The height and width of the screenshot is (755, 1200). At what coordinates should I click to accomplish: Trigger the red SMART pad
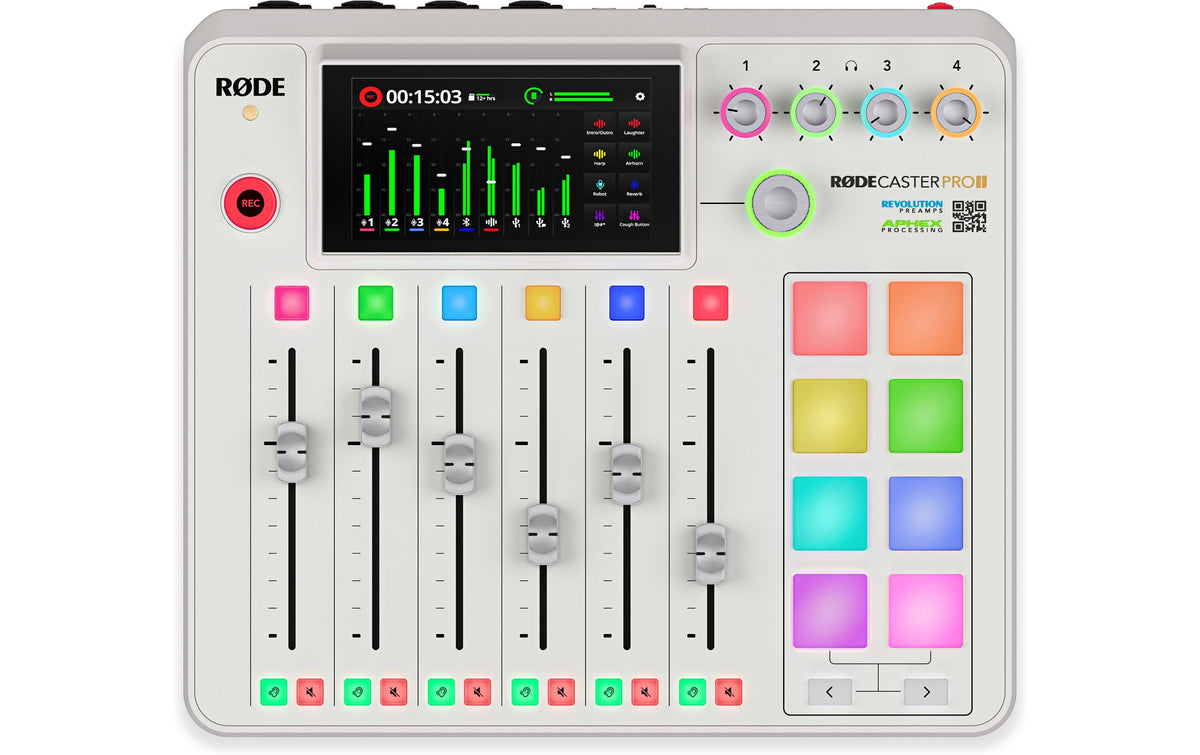[830, 318]
